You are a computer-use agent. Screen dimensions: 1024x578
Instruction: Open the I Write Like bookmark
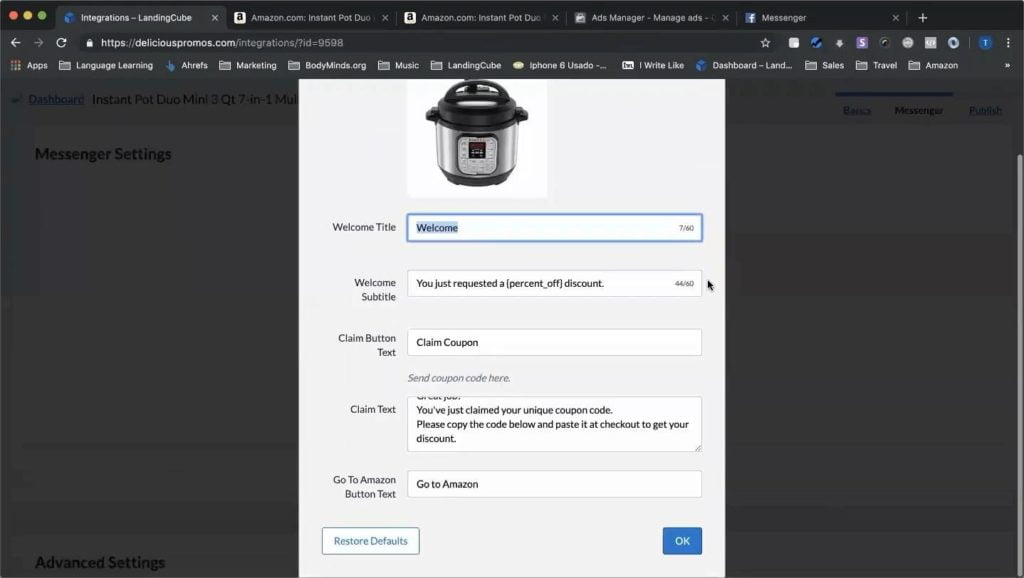(x=653, y=65)
